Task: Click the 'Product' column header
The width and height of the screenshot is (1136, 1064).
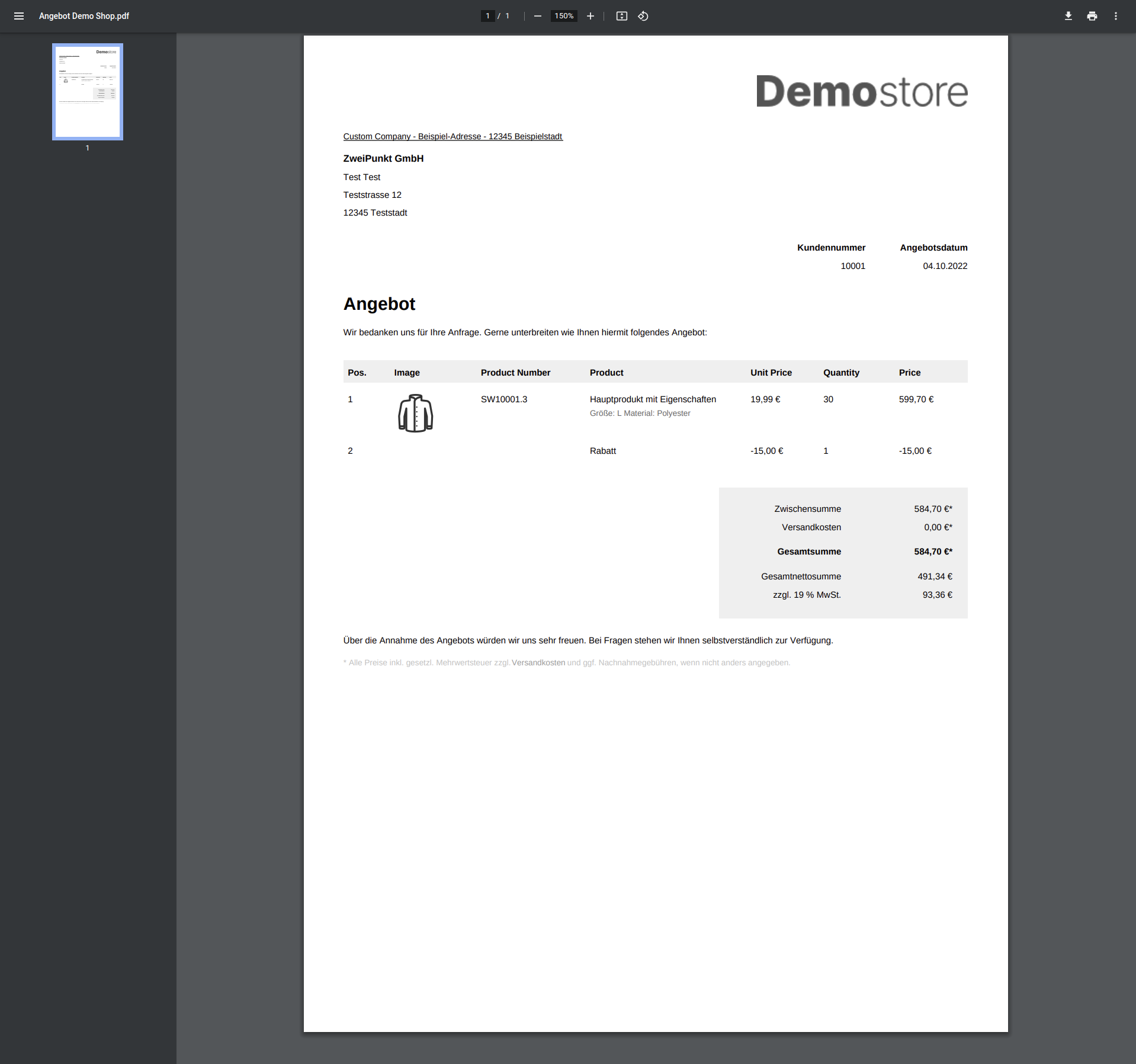Action: [x=606, y=373]
